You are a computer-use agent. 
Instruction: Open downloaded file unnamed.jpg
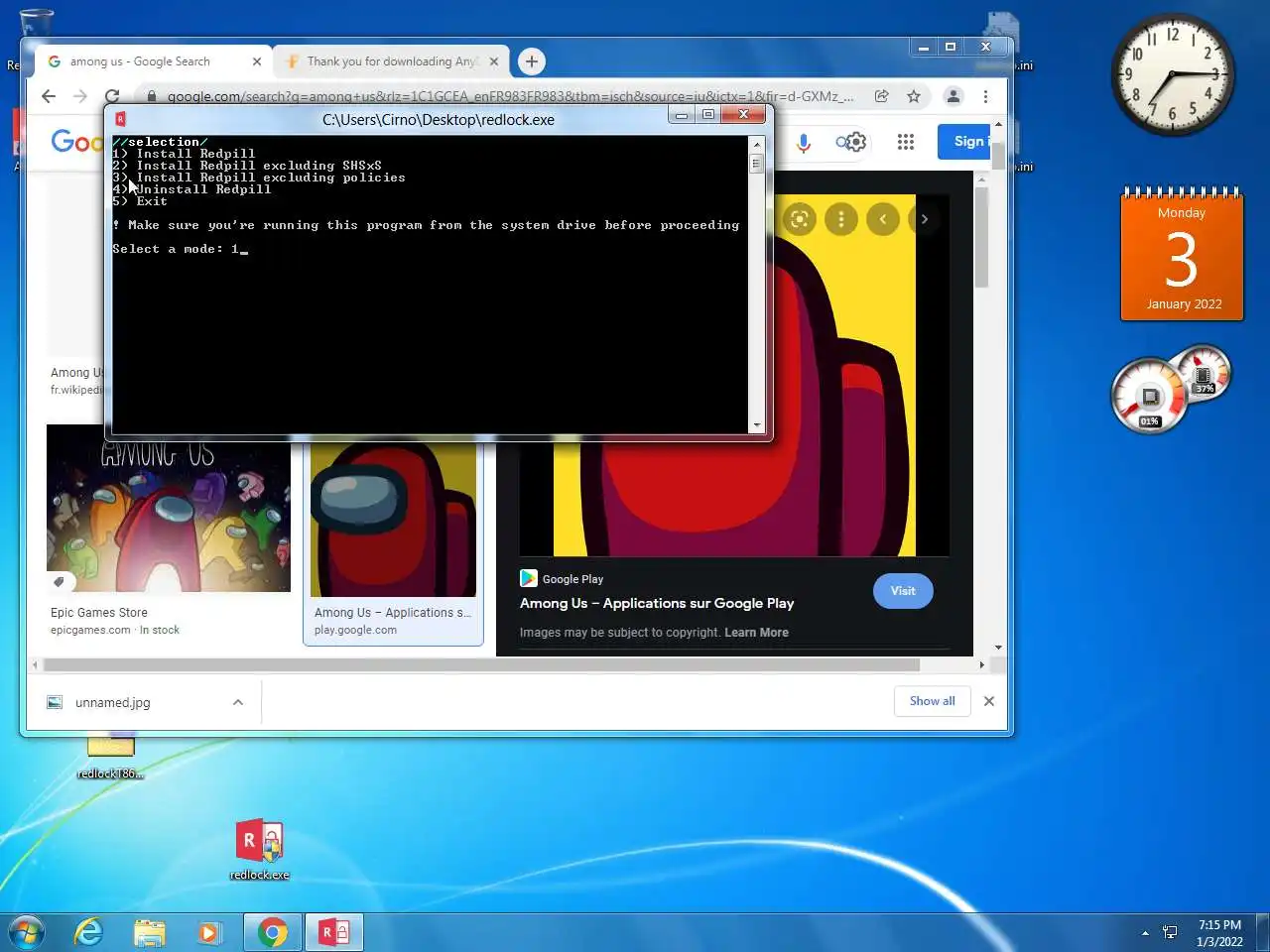point(113,702)
